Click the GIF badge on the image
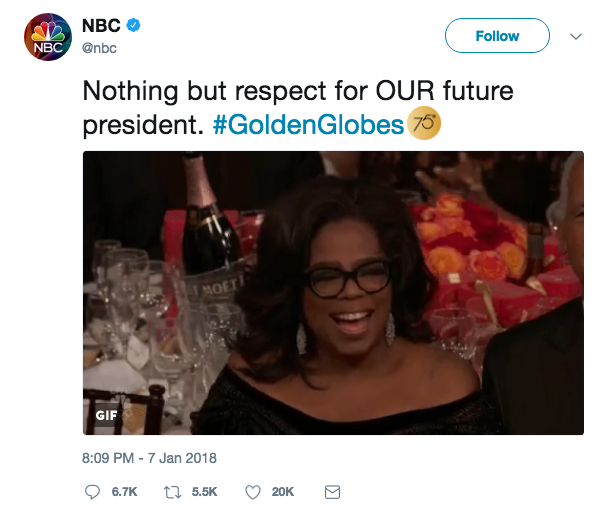The width and height of the screenshot is (610, 506). (x=106, y=415)
